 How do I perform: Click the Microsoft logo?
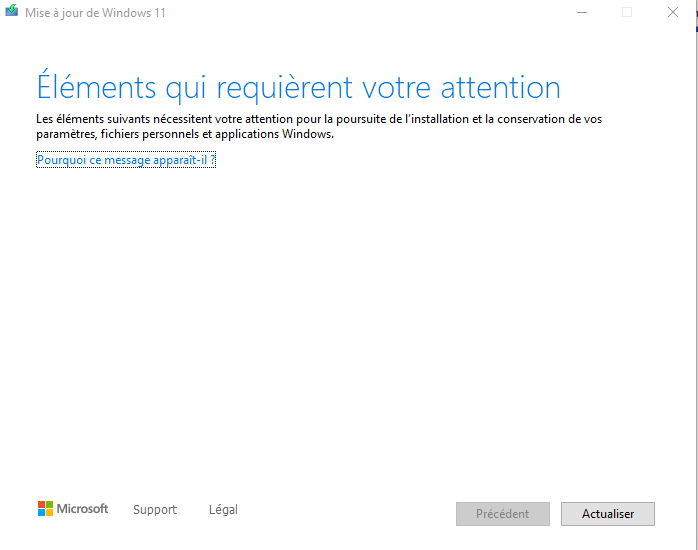coord(73,509)
